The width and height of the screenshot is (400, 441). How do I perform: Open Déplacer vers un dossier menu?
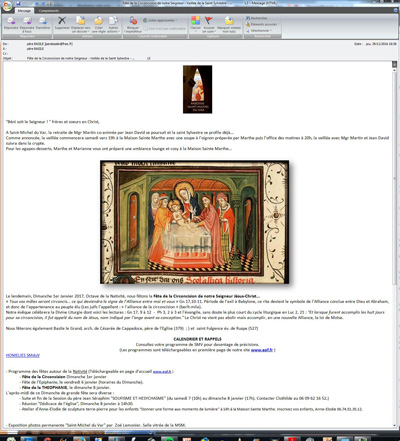click(x=81, y=24)
